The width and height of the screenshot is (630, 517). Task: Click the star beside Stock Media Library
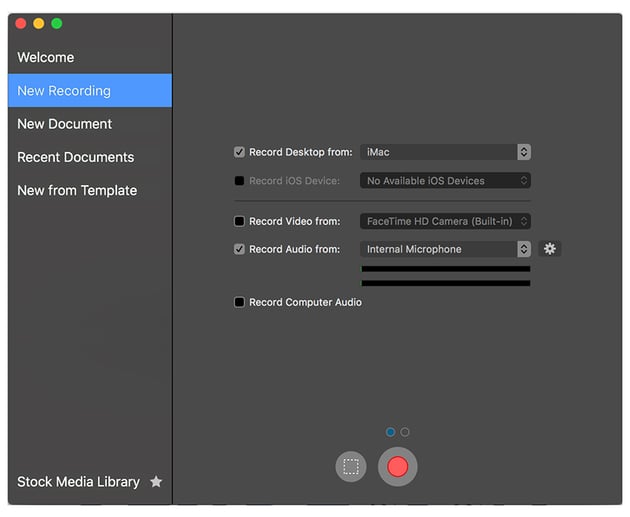(156, 482)
